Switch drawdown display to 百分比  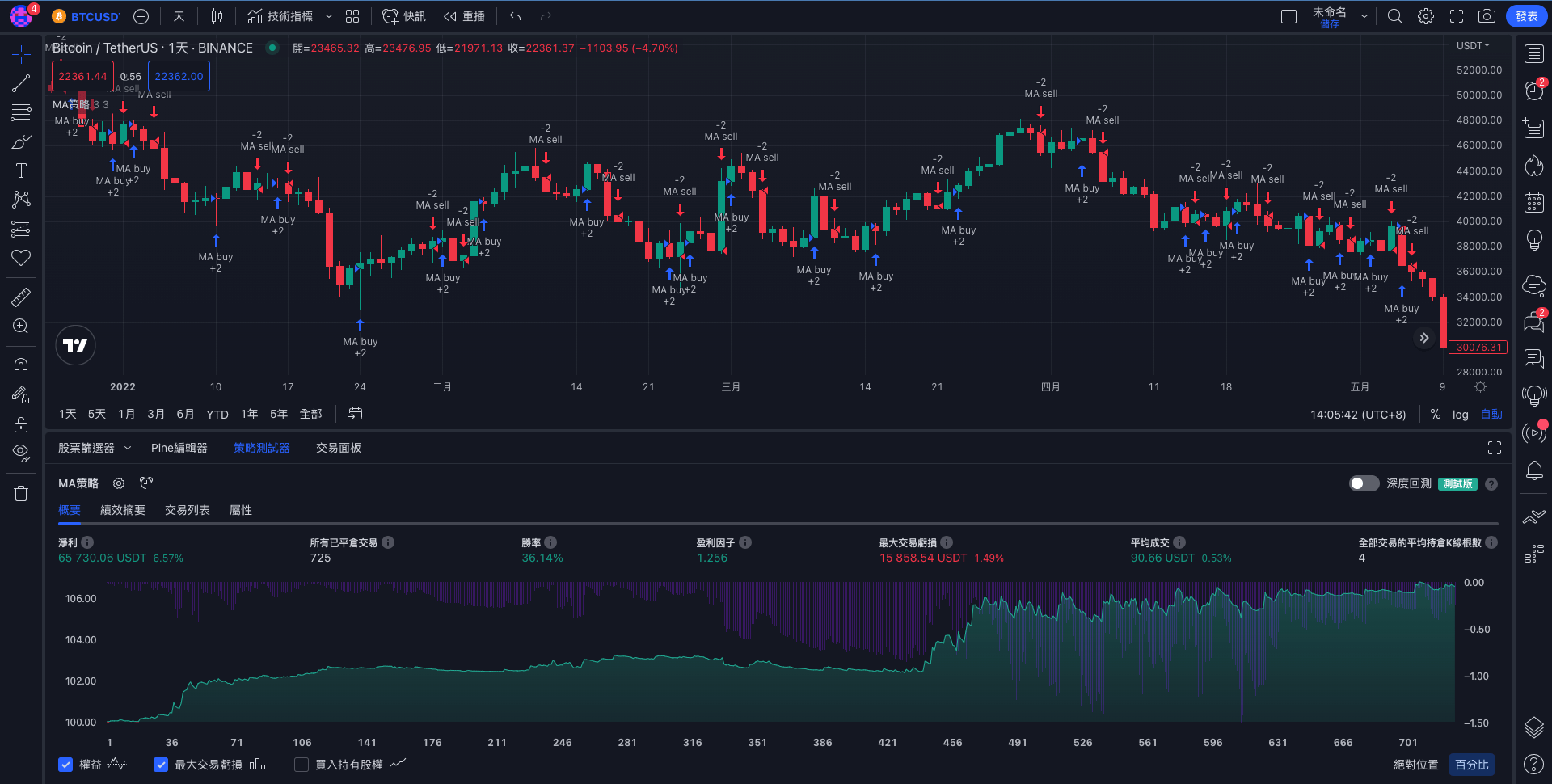tap(1472, 765)
